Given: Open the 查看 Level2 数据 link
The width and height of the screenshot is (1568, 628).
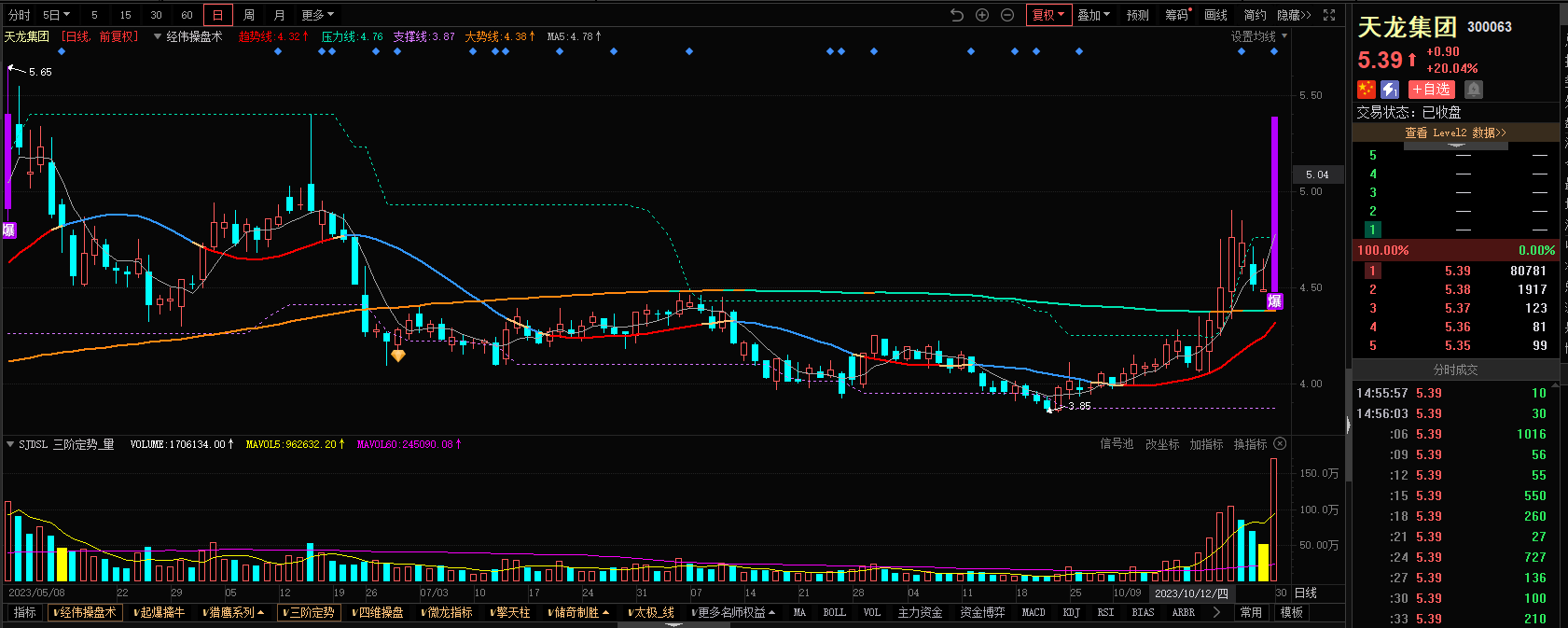Looking at the screenshot, I should tap(1455, 133).
